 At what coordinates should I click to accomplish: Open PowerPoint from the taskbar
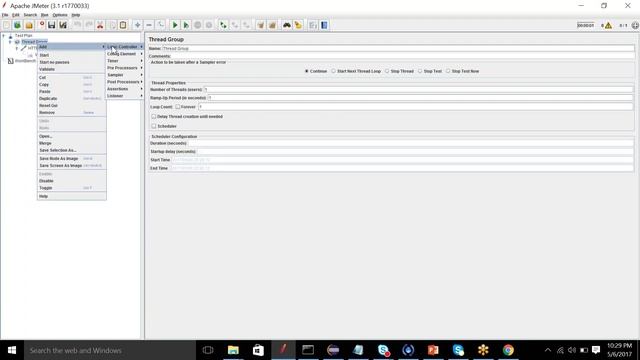click(433, 350)
